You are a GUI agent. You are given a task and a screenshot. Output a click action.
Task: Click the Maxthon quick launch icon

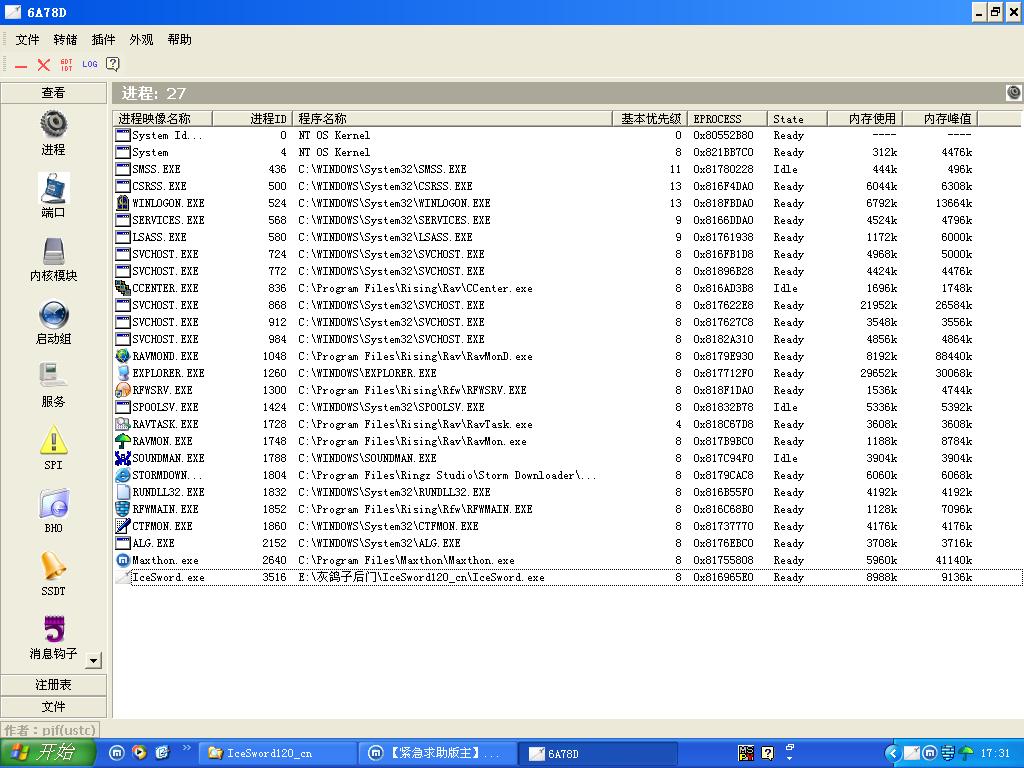(117, 753)
